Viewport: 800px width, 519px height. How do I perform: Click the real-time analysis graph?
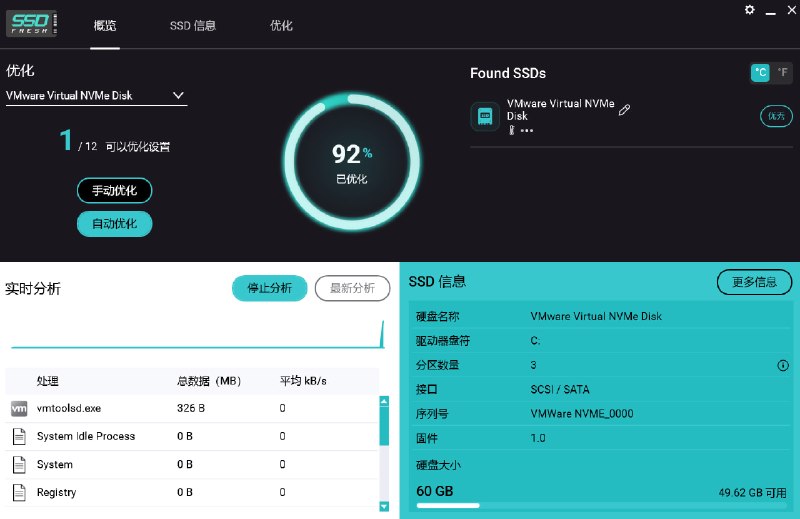[x=197, y=334]
